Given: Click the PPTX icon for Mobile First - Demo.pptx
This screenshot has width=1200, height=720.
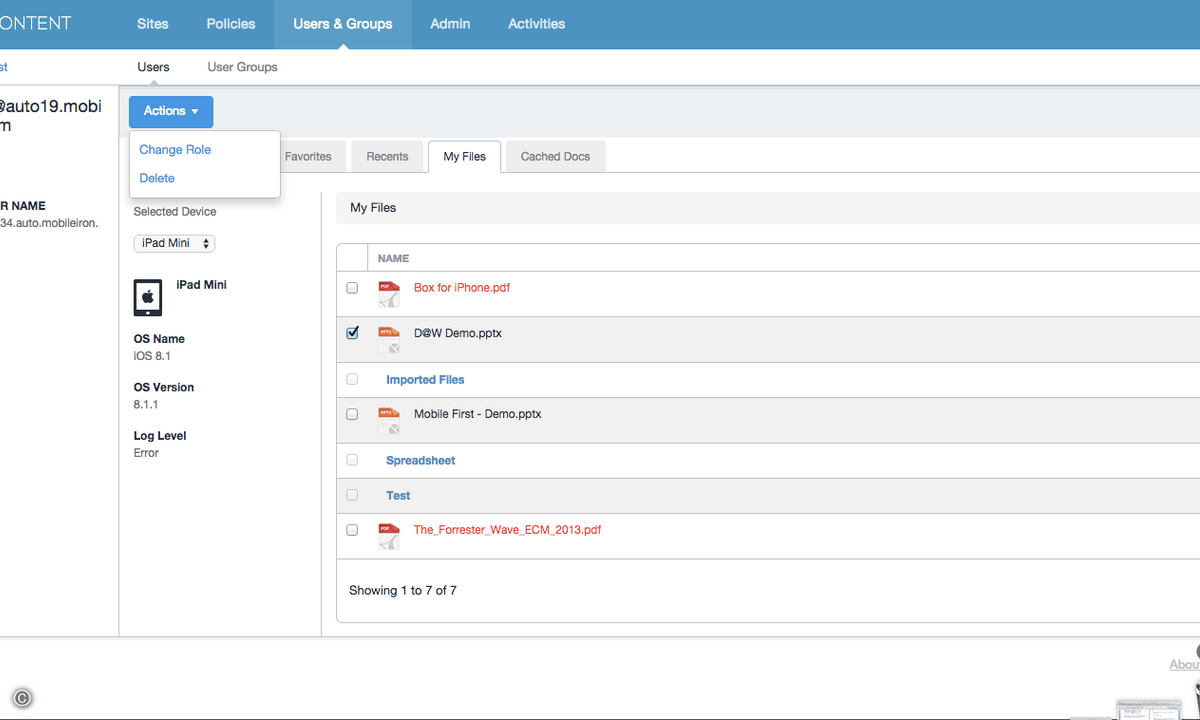Looking at the screenshot, I should tap(389, 420).
